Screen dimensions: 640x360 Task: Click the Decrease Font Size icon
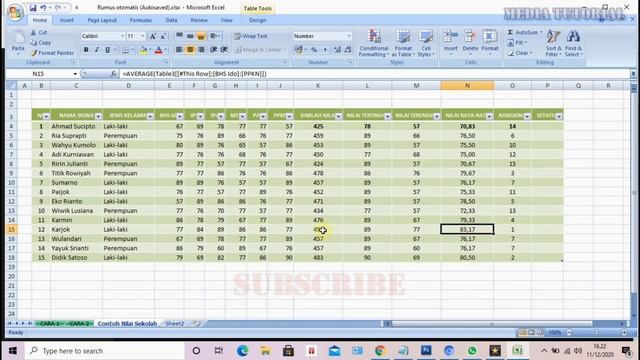[163, 36]
